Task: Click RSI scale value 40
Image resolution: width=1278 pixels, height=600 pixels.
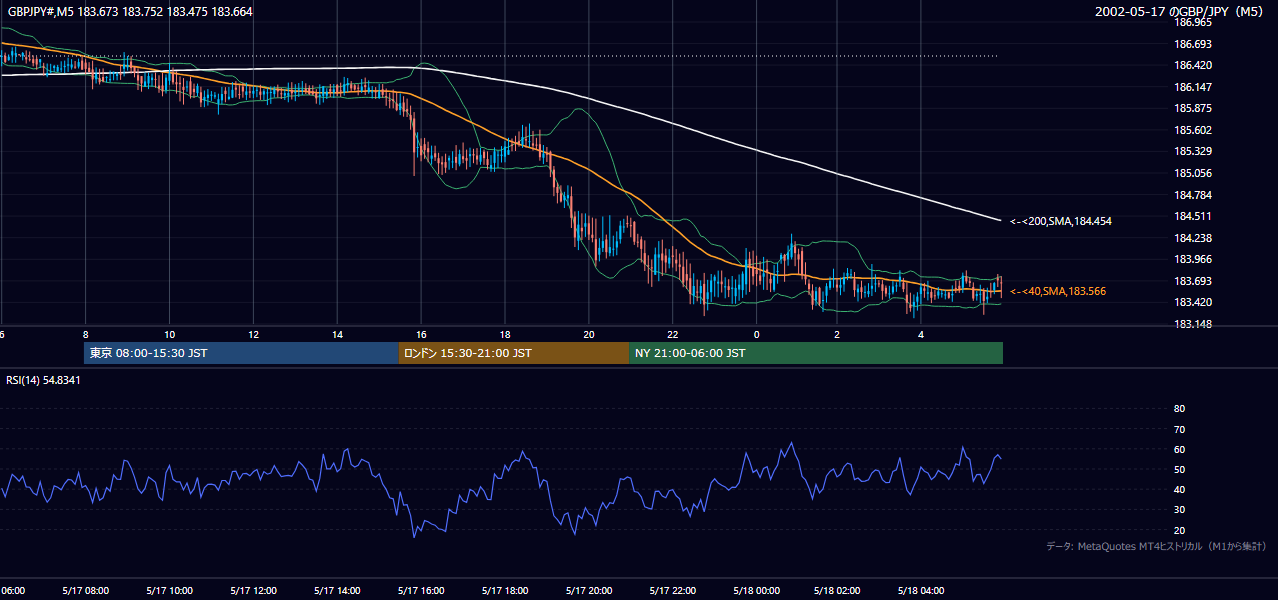Action: pyautogui.click(x=1179, y=490)
